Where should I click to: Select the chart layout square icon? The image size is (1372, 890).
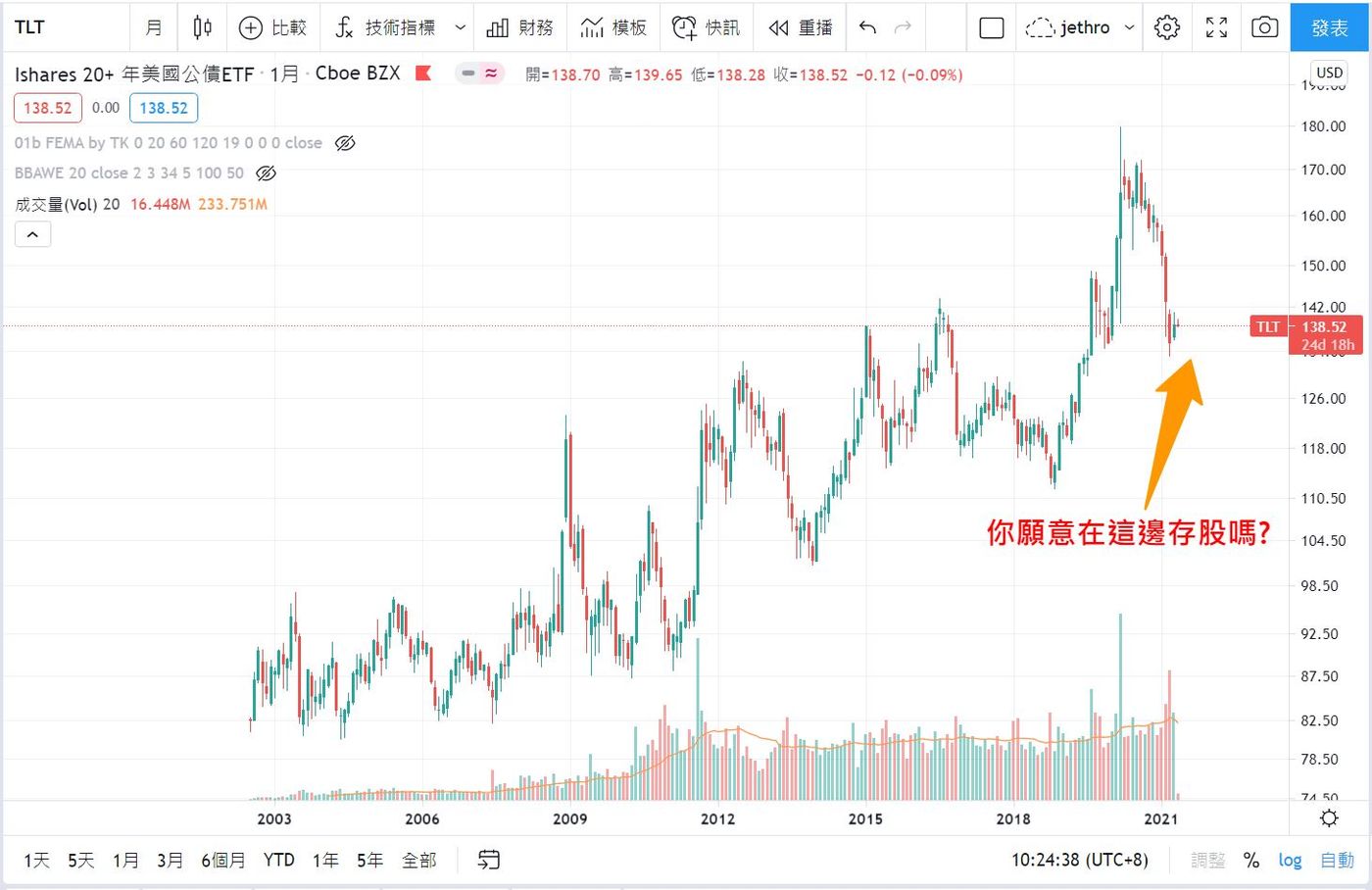point(992,27)
